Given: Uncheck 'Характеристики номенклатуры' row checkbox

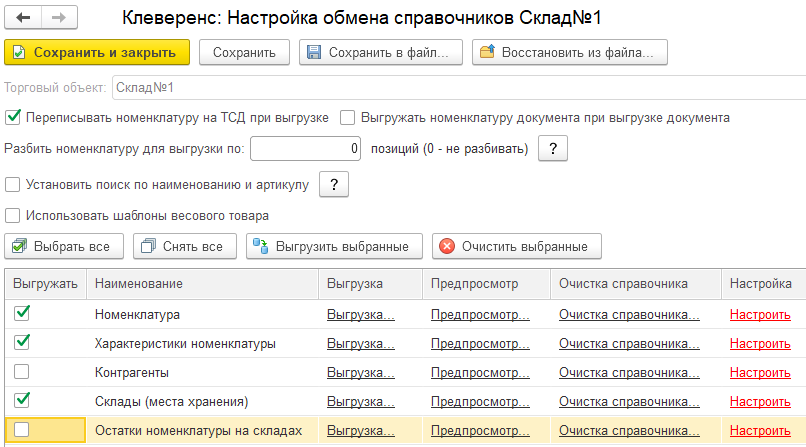Looking at the screenshot, I should pos(22,343).
